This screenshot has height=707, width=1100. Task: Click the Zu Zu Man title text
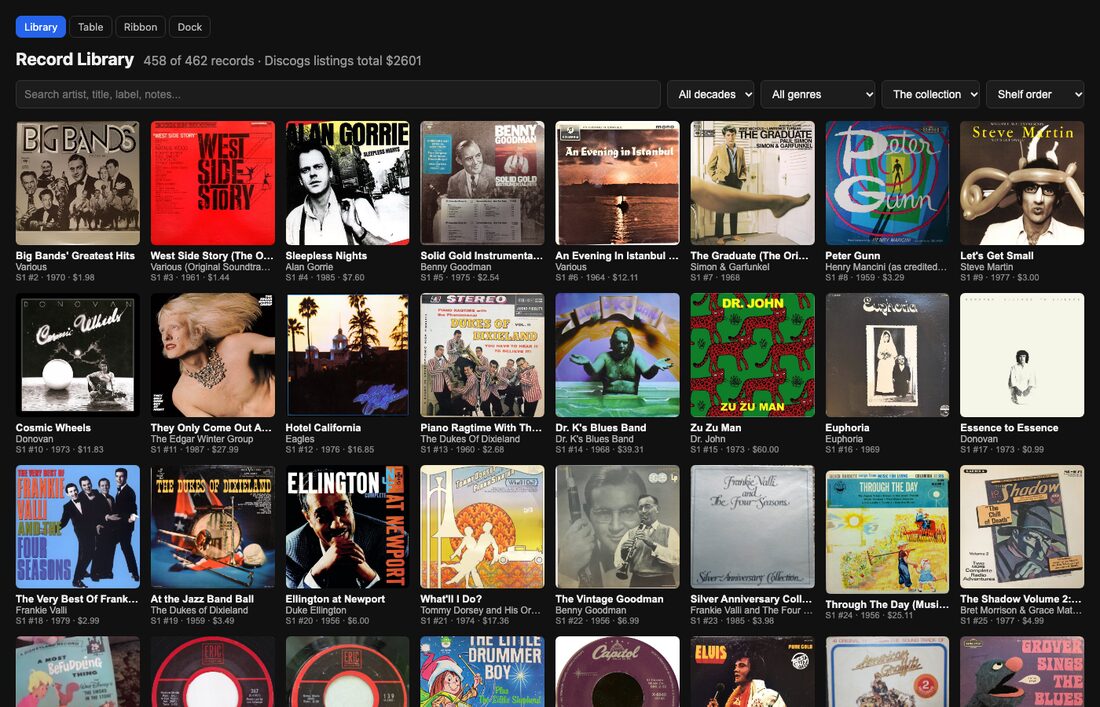[x=716, y=427]
